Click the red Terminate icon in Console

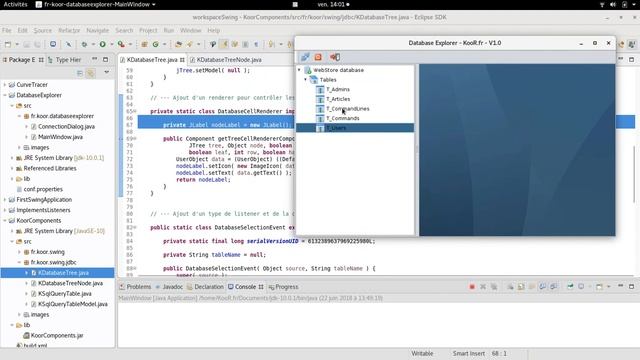472,287
